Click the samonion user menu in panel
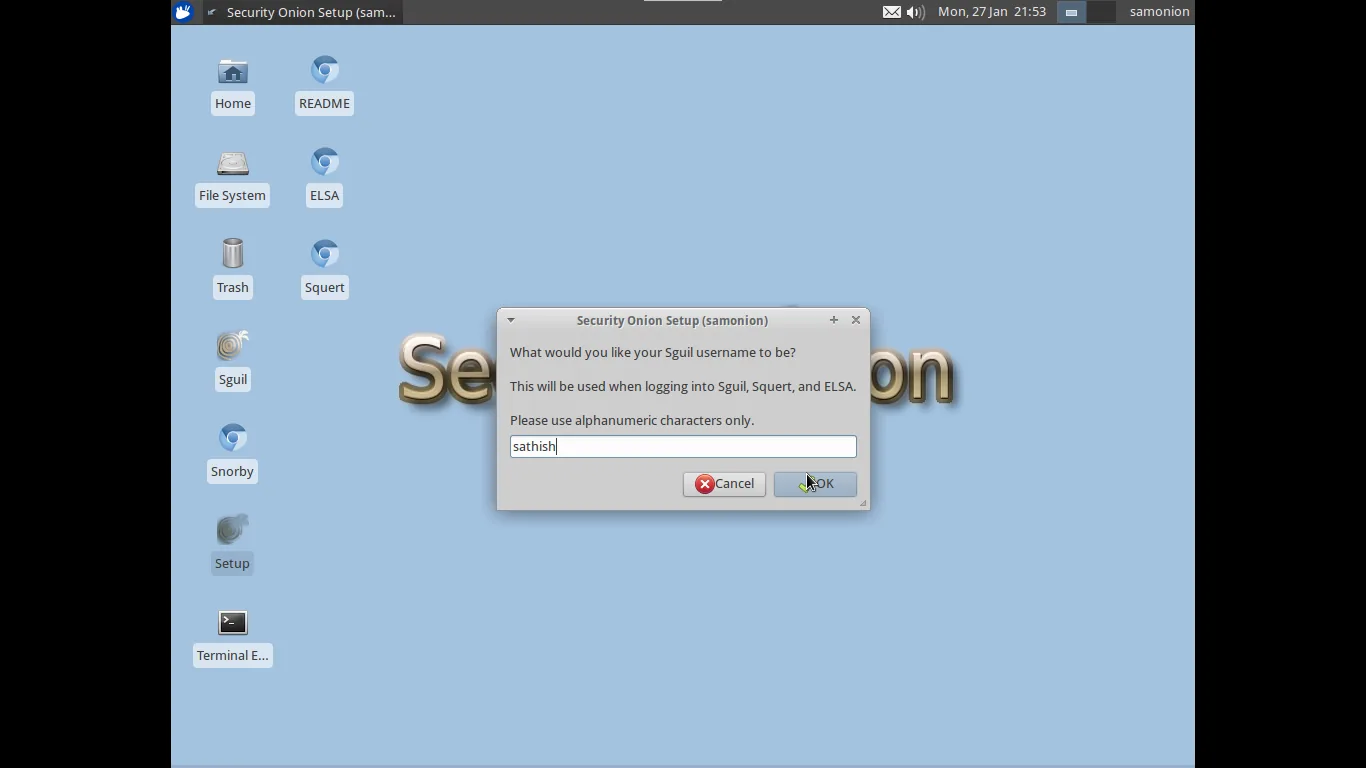 [1159, 12]
